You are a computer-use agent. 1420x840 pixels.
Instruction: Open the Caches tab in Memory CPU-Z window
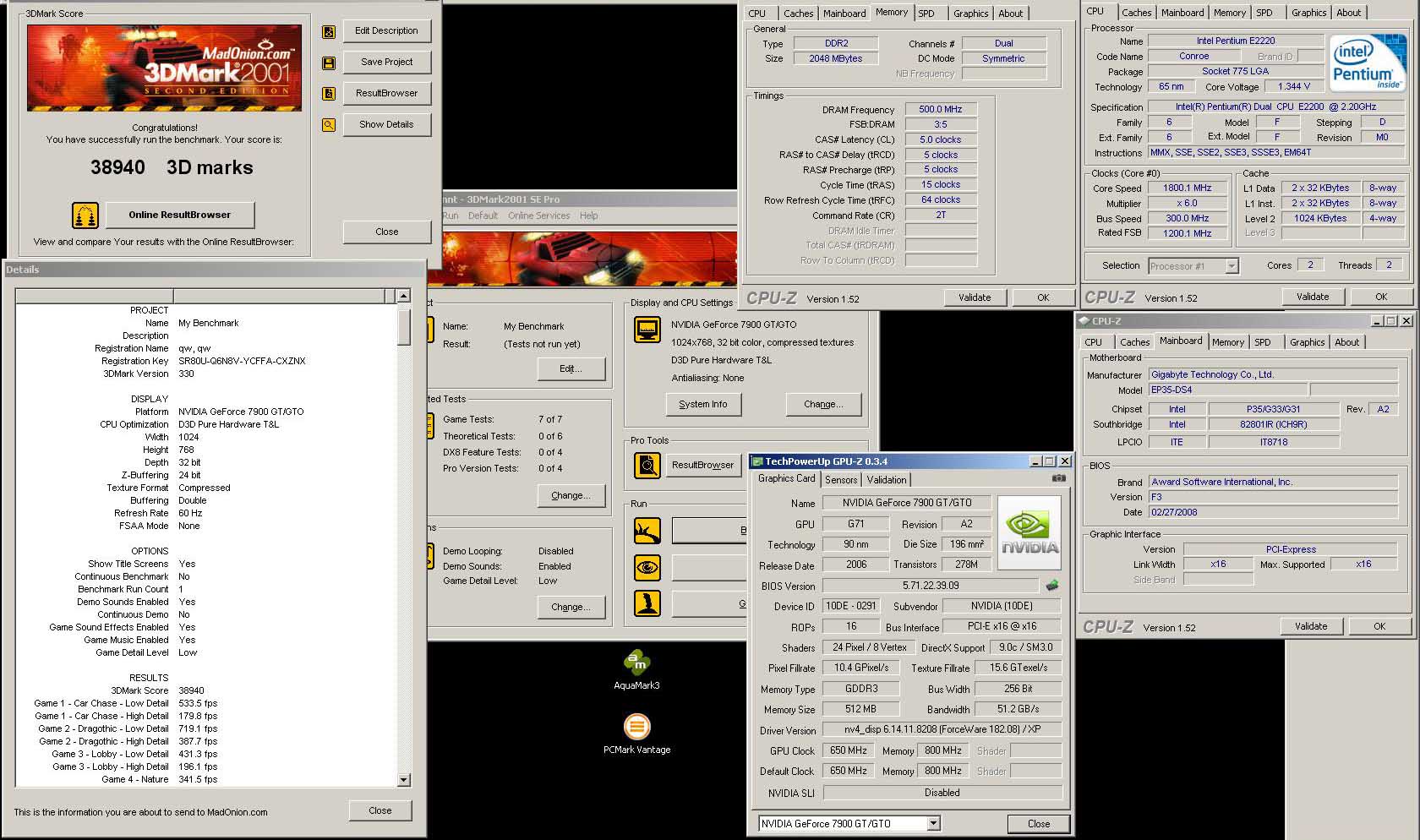[x=798, y=14]
